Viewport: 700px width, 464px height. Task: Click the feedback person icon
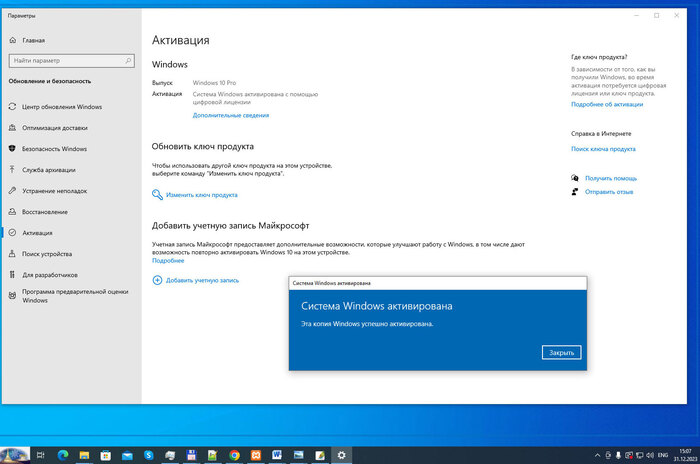[575, 192]
